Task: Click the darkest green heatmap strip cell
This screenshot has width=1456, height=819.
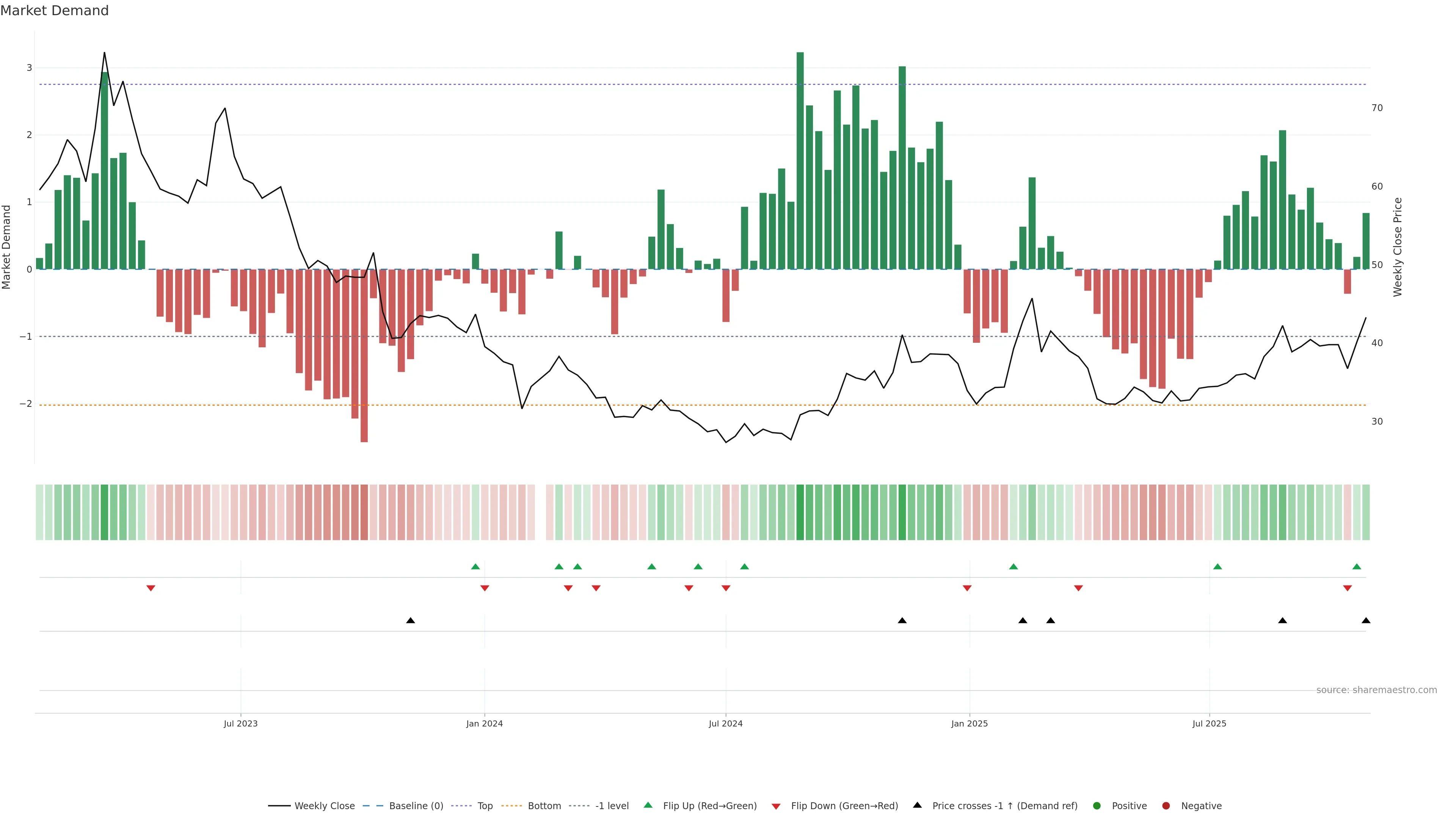Action: click(x=800, y=512)
